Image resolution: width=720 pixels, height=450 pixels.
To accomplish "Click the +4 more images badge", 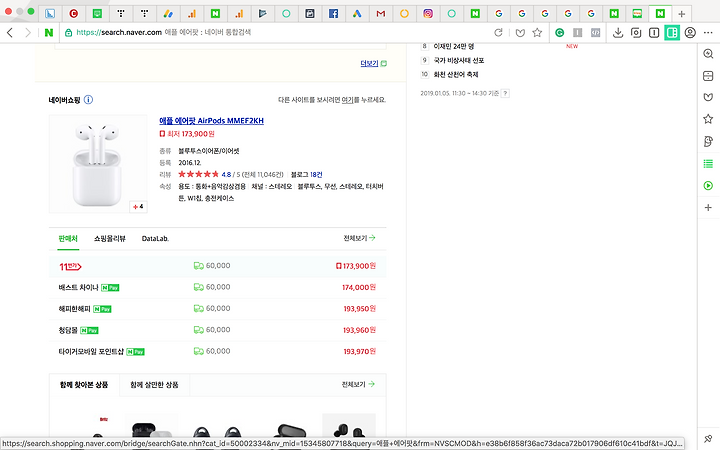I will click(138, 207).
